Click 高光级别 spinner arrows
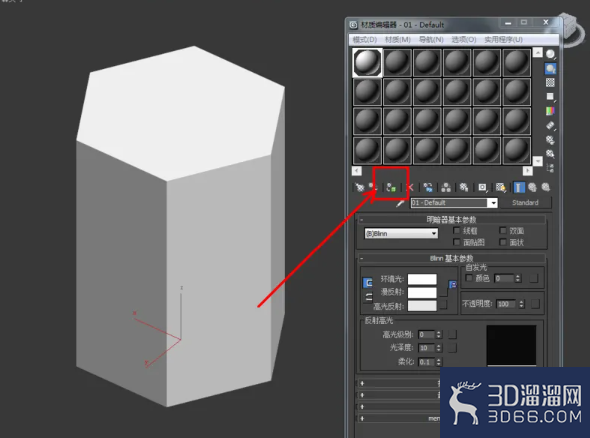590x438 pixels. (x=438, y=334)
